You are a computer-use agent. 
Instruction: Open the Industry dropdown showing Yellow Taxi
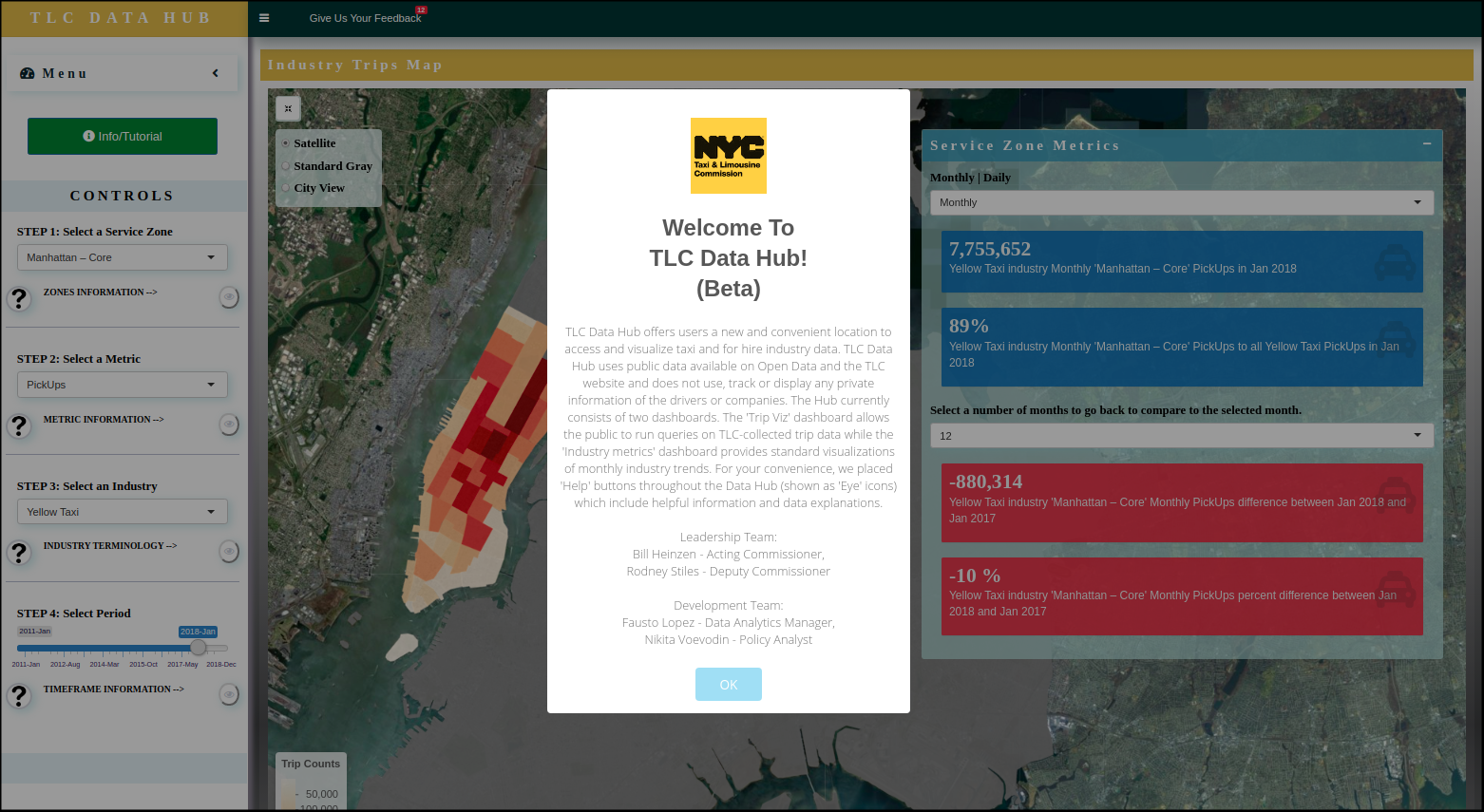123,512
